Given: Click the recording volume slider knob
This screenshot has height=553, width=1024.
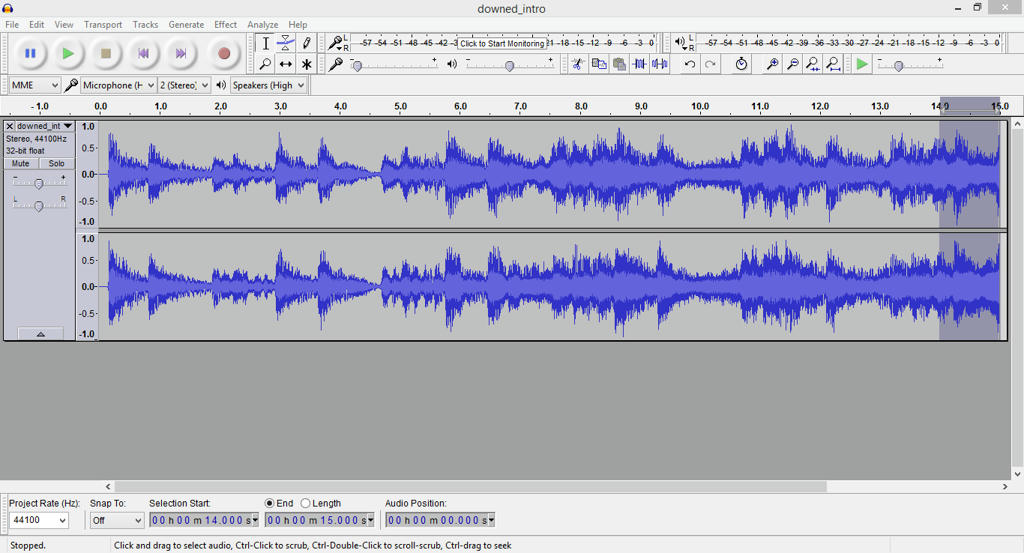Looking at the screenshot, I should (x=357, y=66).
